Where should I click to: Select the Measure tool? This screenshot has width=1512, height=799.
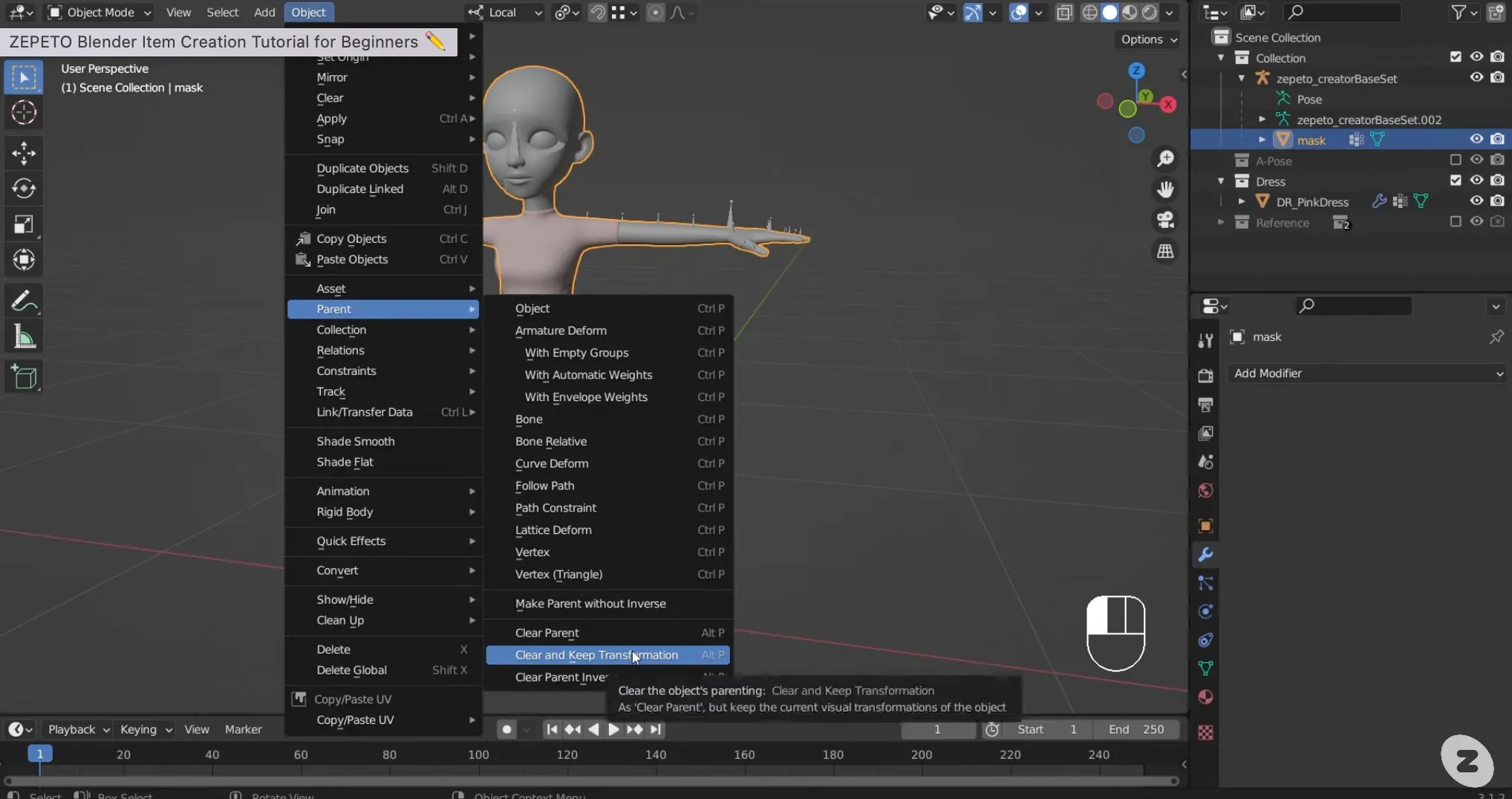pos(24,337)
